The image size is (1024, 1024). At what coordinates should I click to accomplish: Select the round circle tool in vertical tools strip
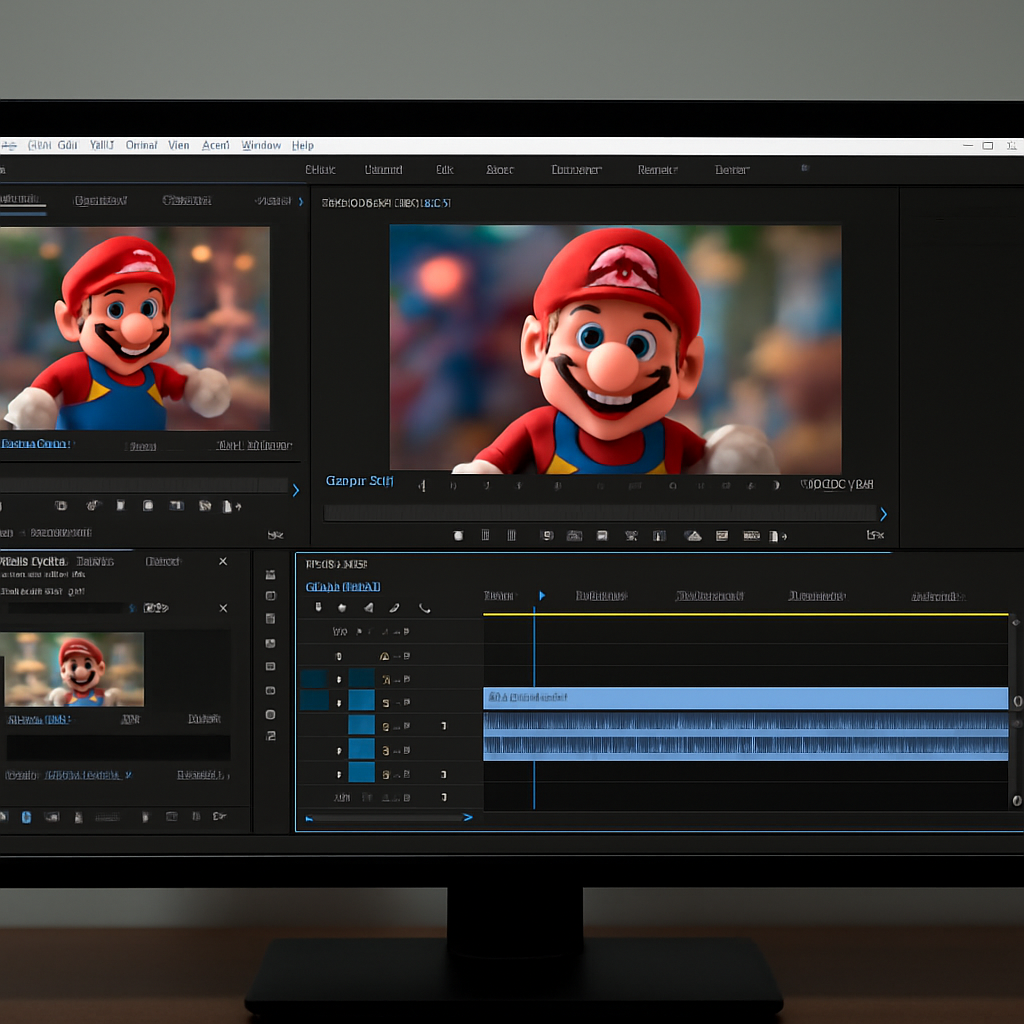pyautogui.click(x=270, y=714)
